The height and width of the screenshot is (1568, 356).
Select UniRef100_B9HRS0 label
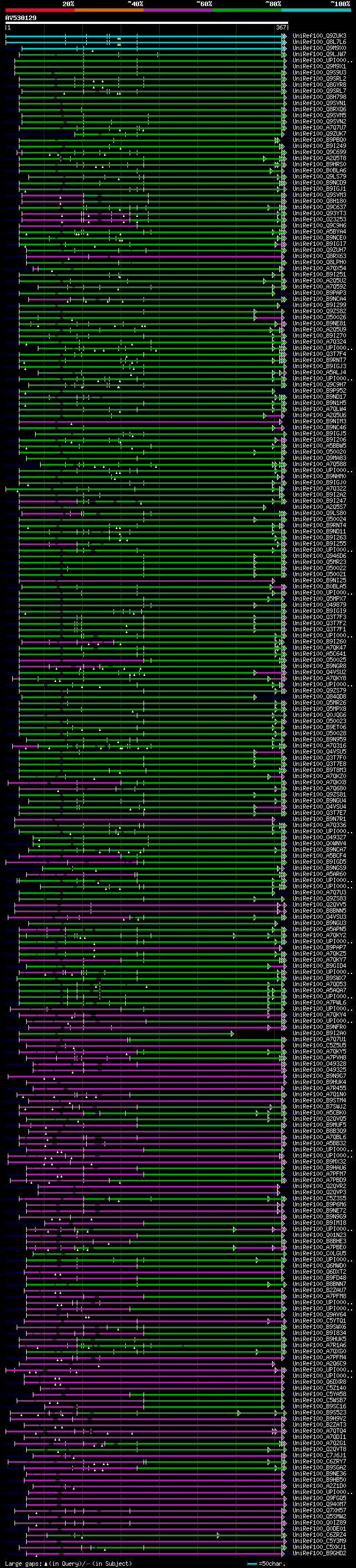pos(319,164)
